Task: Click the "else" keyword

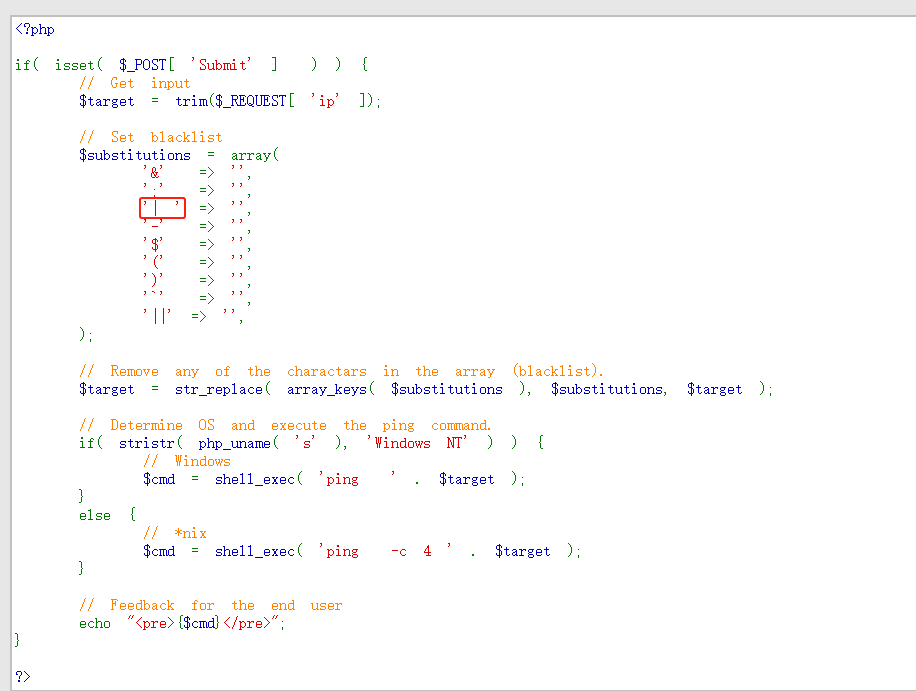Action: 95,515
